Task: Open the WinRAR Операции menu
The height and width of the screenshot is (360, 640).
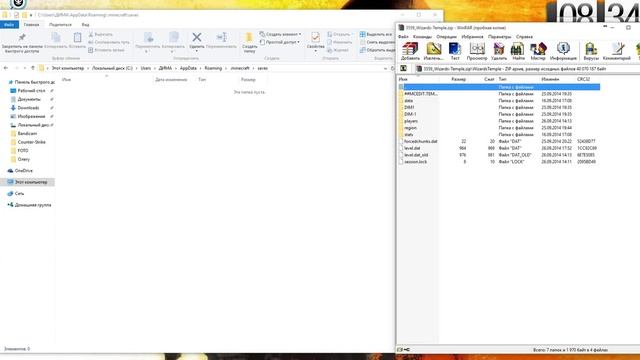Action: click(x=446, y=37)
